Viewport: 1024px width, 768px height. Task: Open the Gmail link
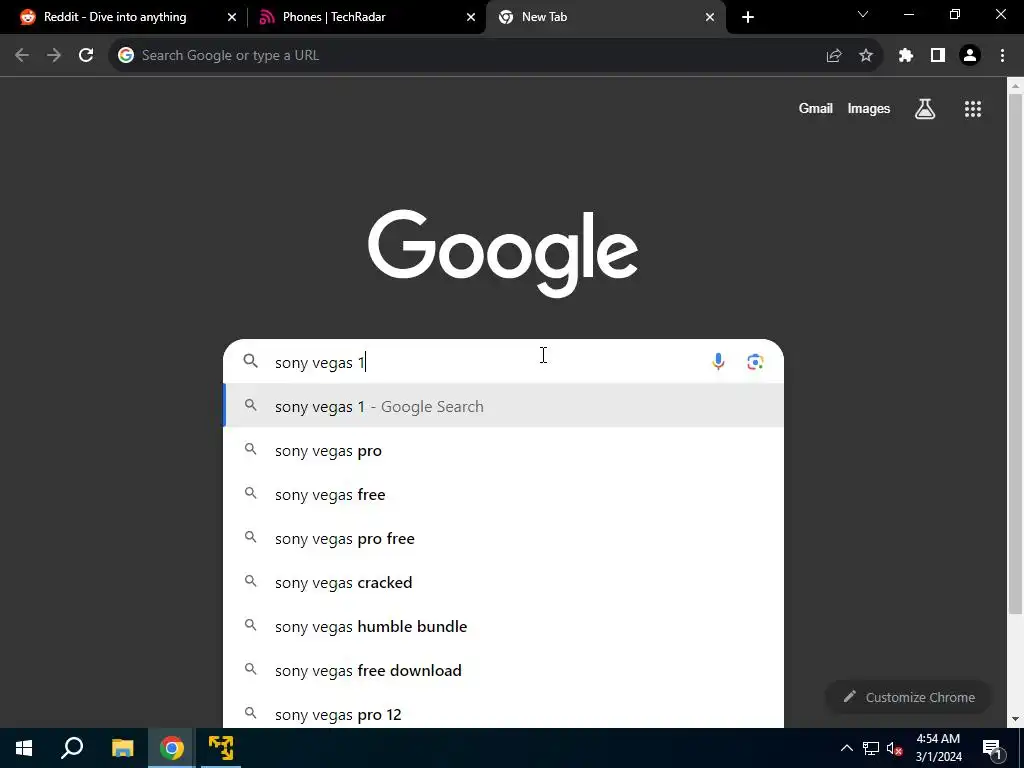coord(815,108)
